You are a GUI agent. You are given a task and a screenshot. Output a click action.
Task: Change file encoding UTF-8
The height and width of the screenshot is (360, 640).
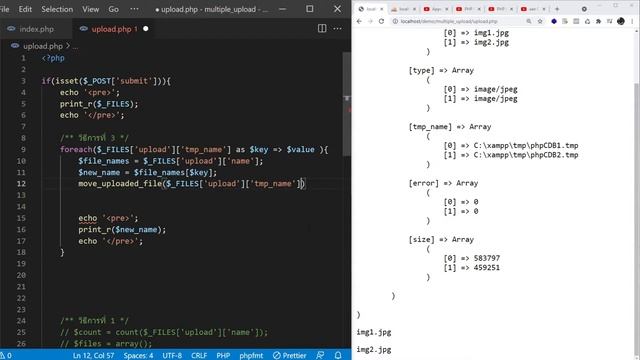coord(172,355)
